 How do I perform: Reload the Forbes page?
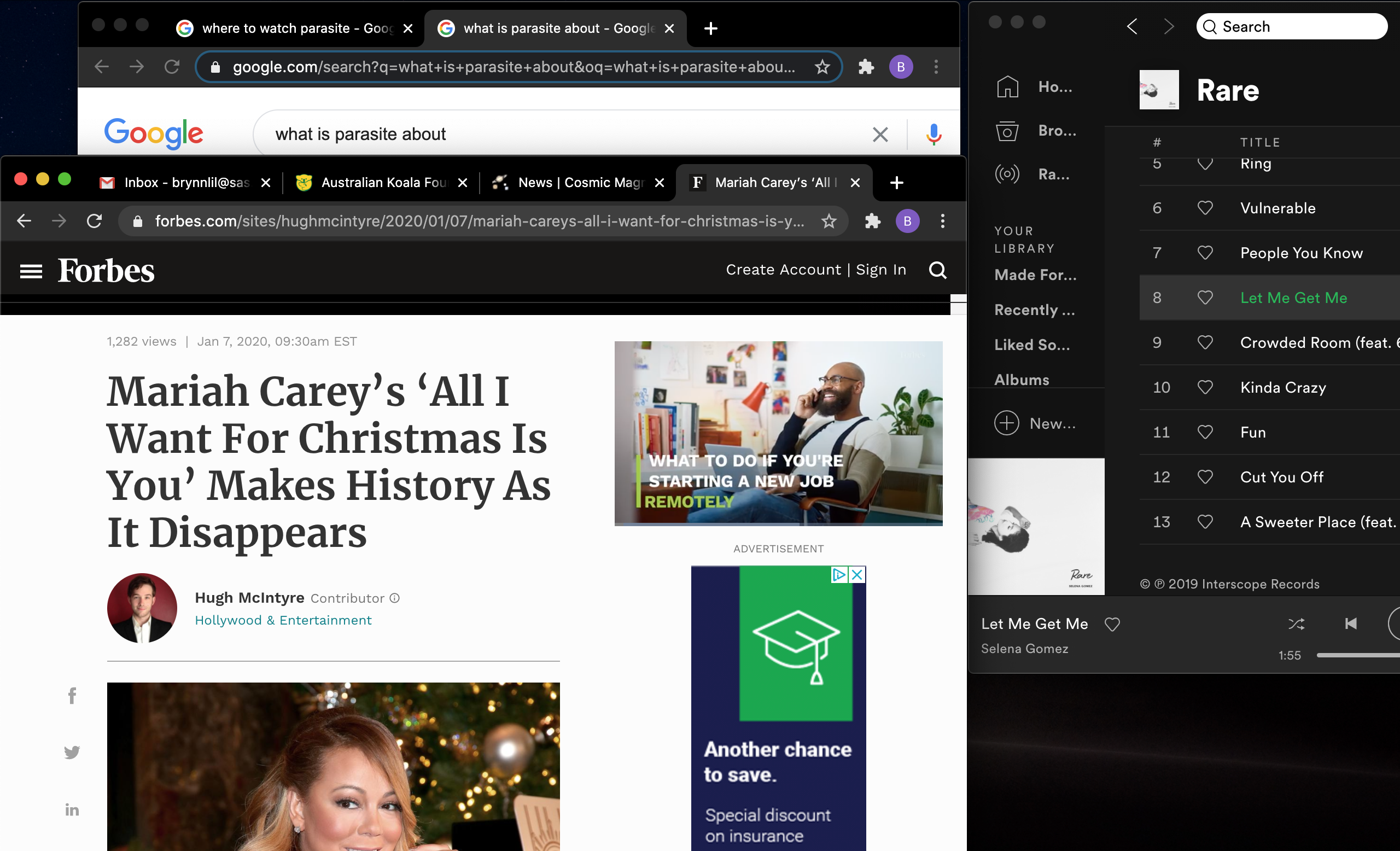click(x=94, y=220)
